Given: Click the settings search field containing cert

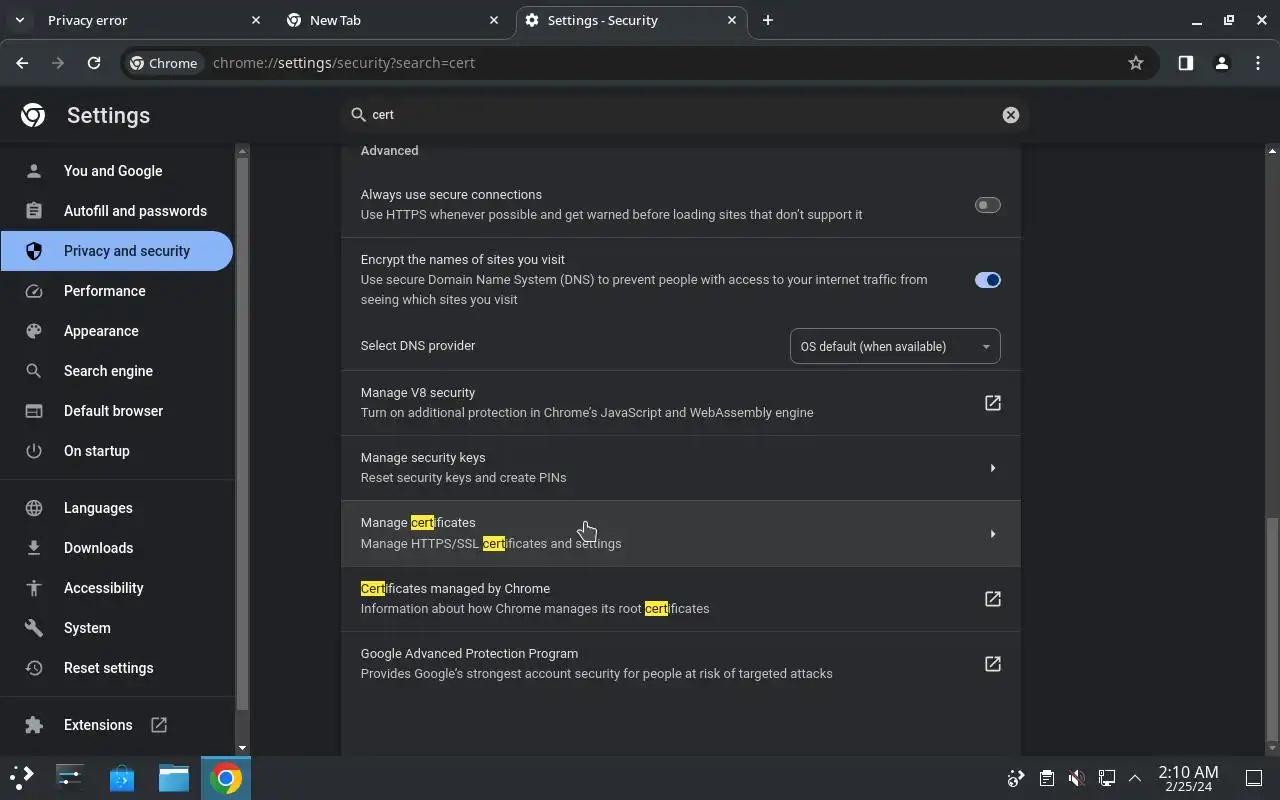Looking at the screenshot, I should (x=685, y=115).
